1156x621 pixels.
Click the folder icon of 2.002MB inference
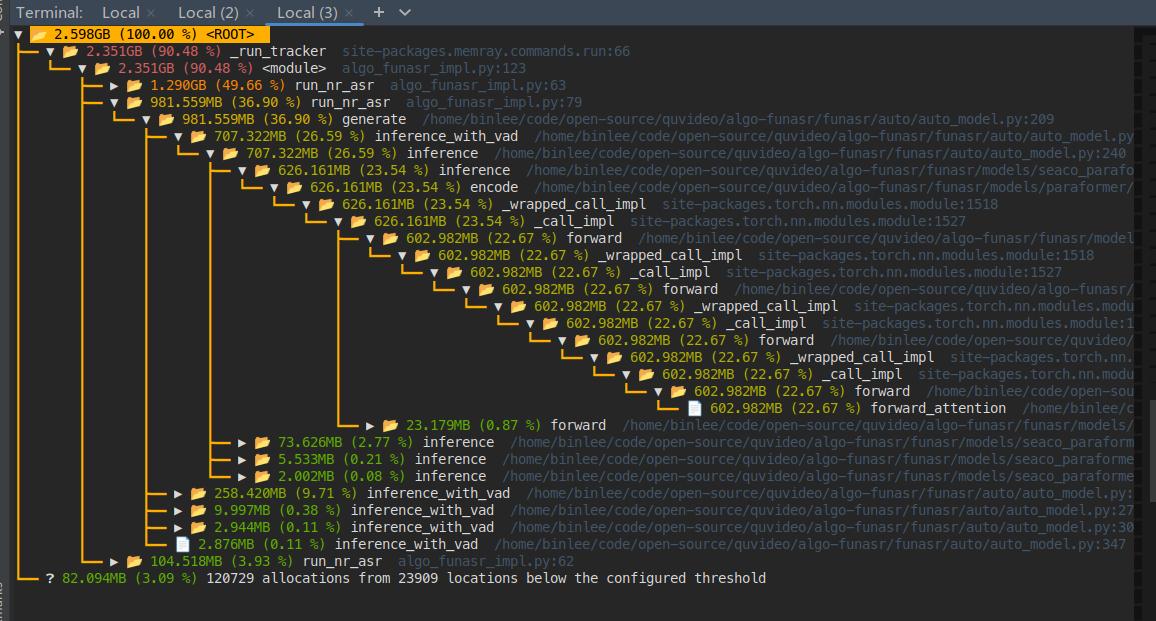pyautogui.click(x=262, y=476)
